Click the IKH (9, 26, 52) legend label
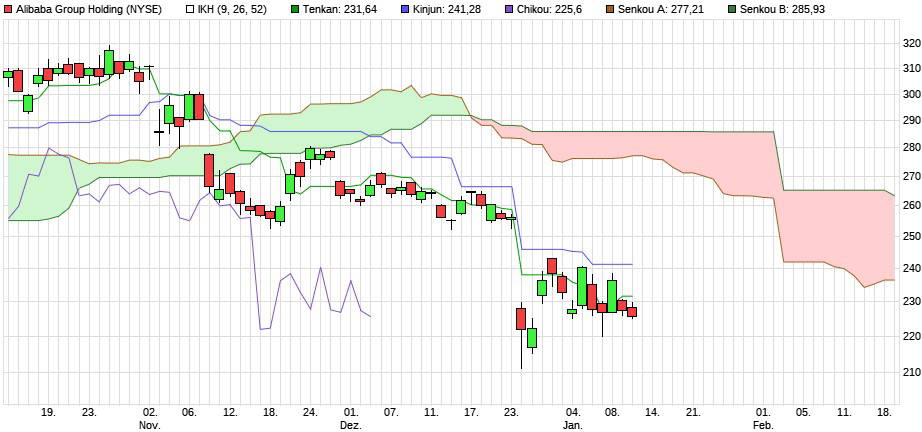The width and height of the screenshot is (922, 432). coord(233,9)
